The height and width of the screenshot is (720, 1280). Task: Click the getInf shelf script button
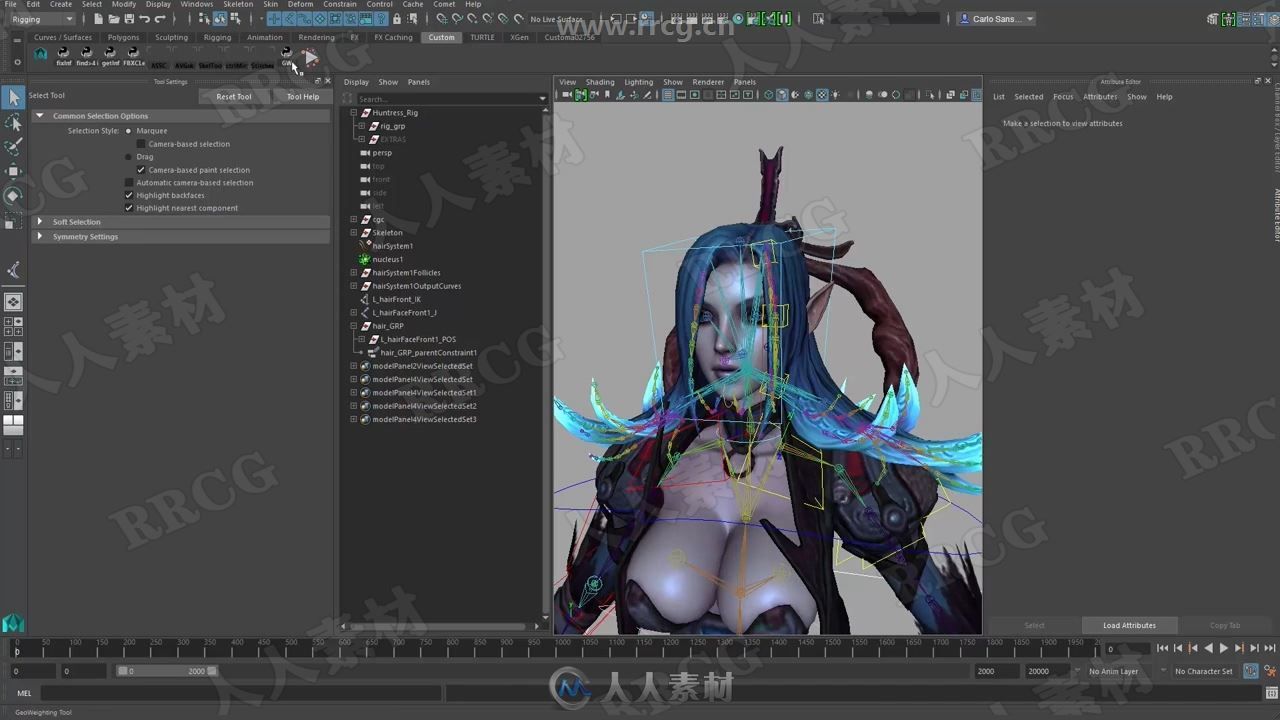tap(110, 56)
